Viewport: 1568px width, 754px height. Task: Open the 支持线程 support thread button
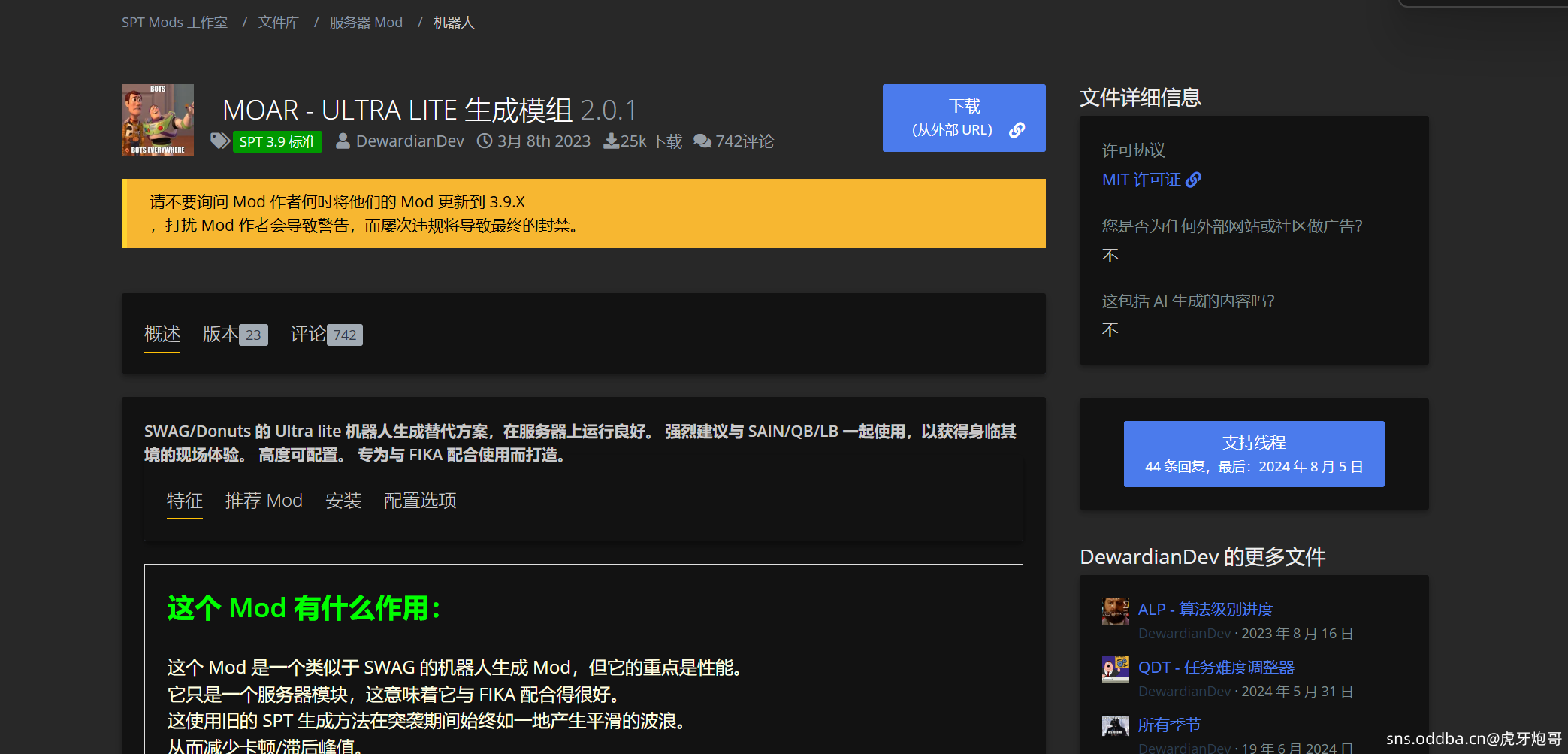(1254, 454)
